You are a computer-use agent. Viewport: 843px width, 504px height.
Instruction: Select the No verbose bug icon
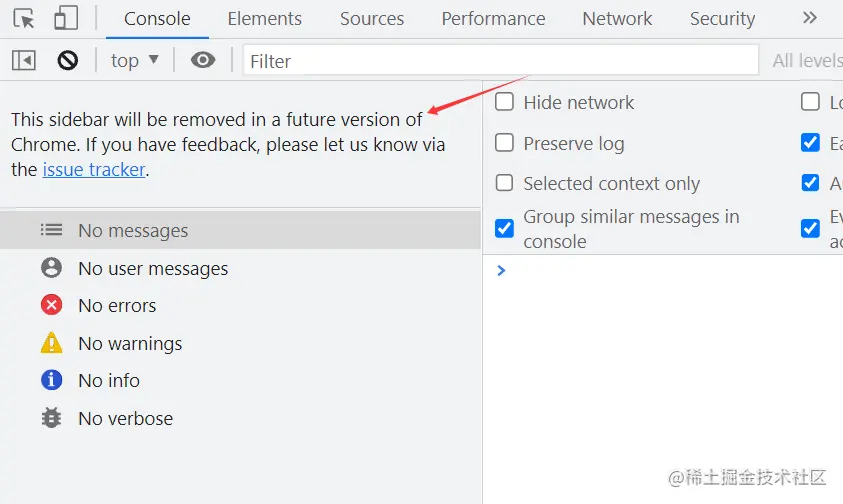[52, 417]
